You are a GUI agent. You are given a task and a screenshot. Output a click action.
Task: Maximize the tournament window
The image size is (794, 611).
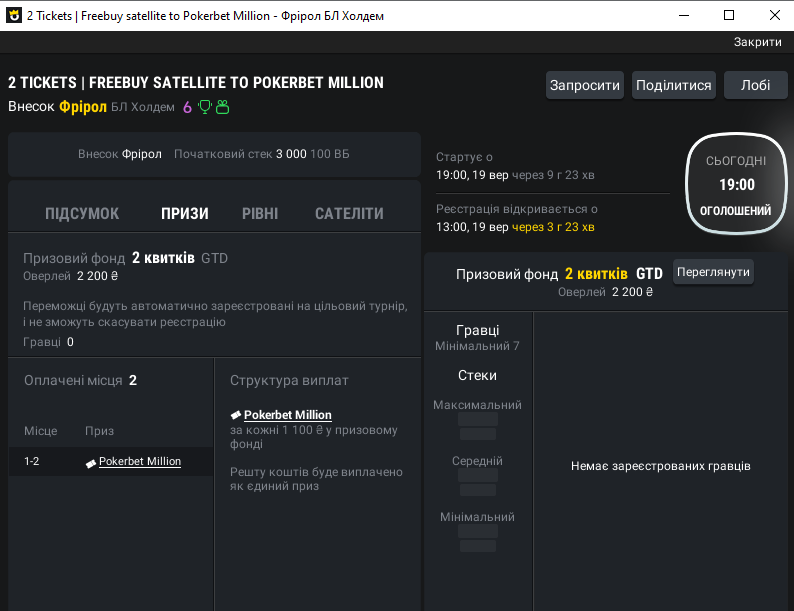coord(729,15)
